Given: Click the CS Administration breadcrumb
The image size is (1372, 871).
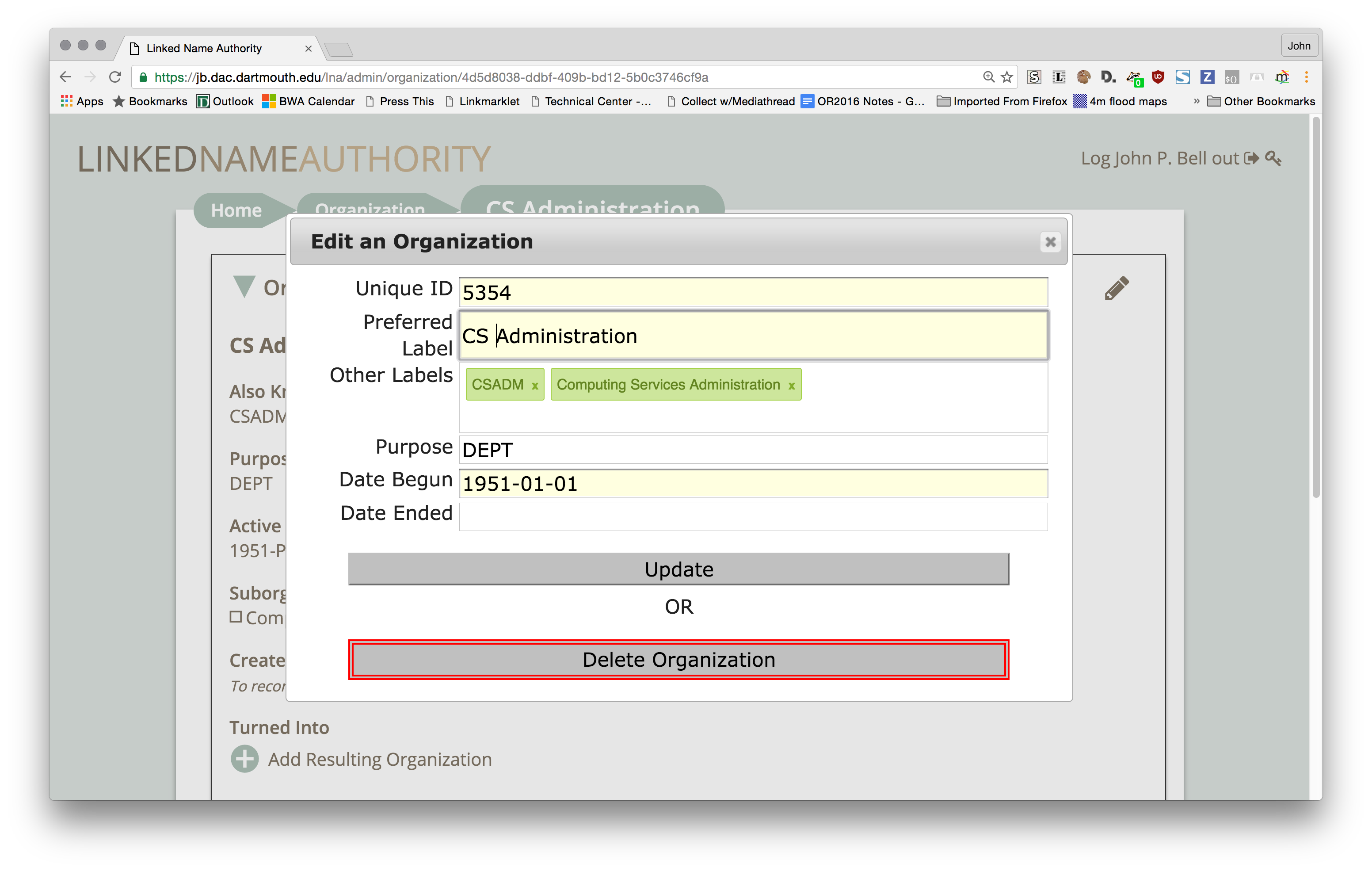Looking at the screenshot, I should [x=593, y=206].
